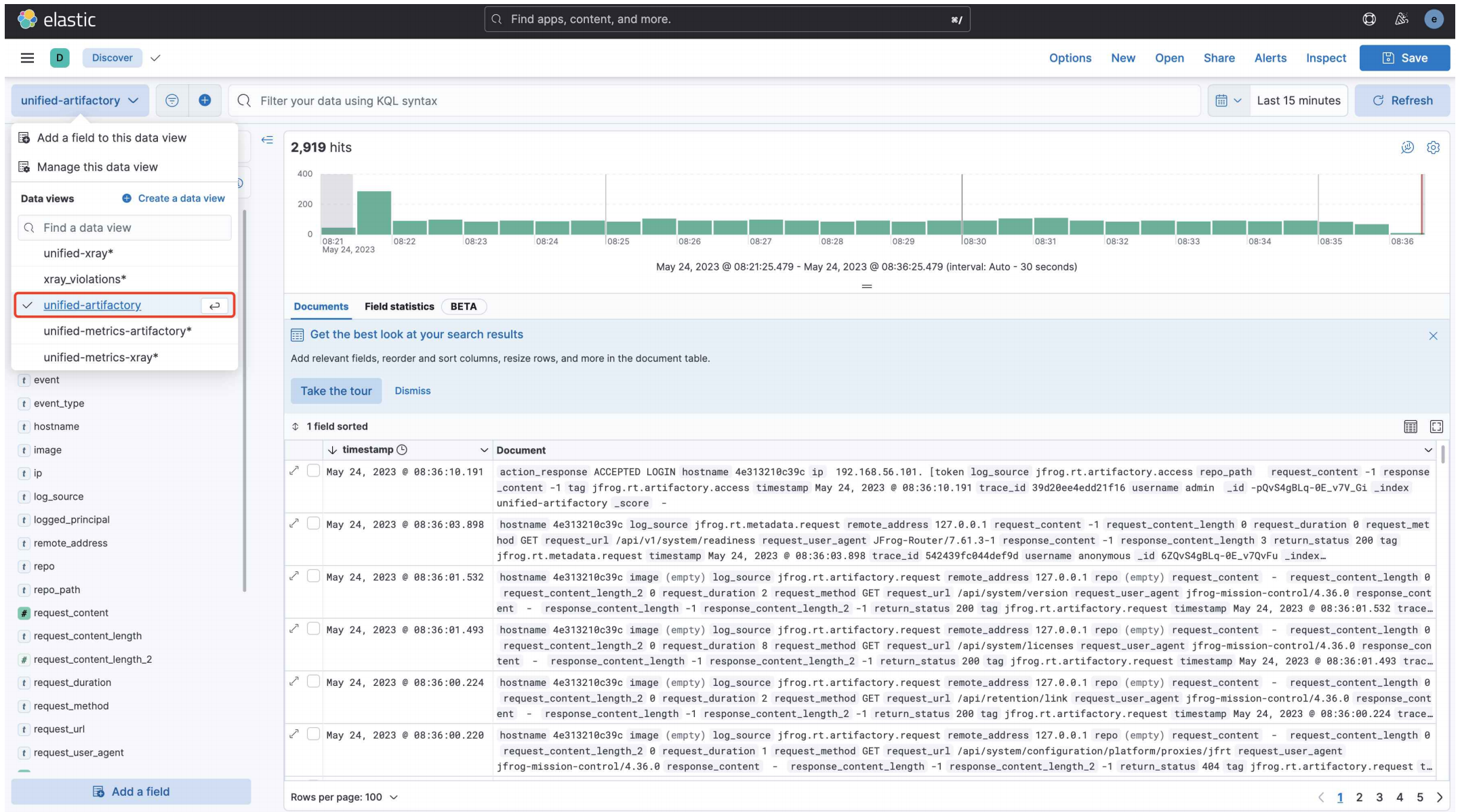The image size is (1460, 812).
Task: Click the Inspect link
Action: coord(1326,58)
